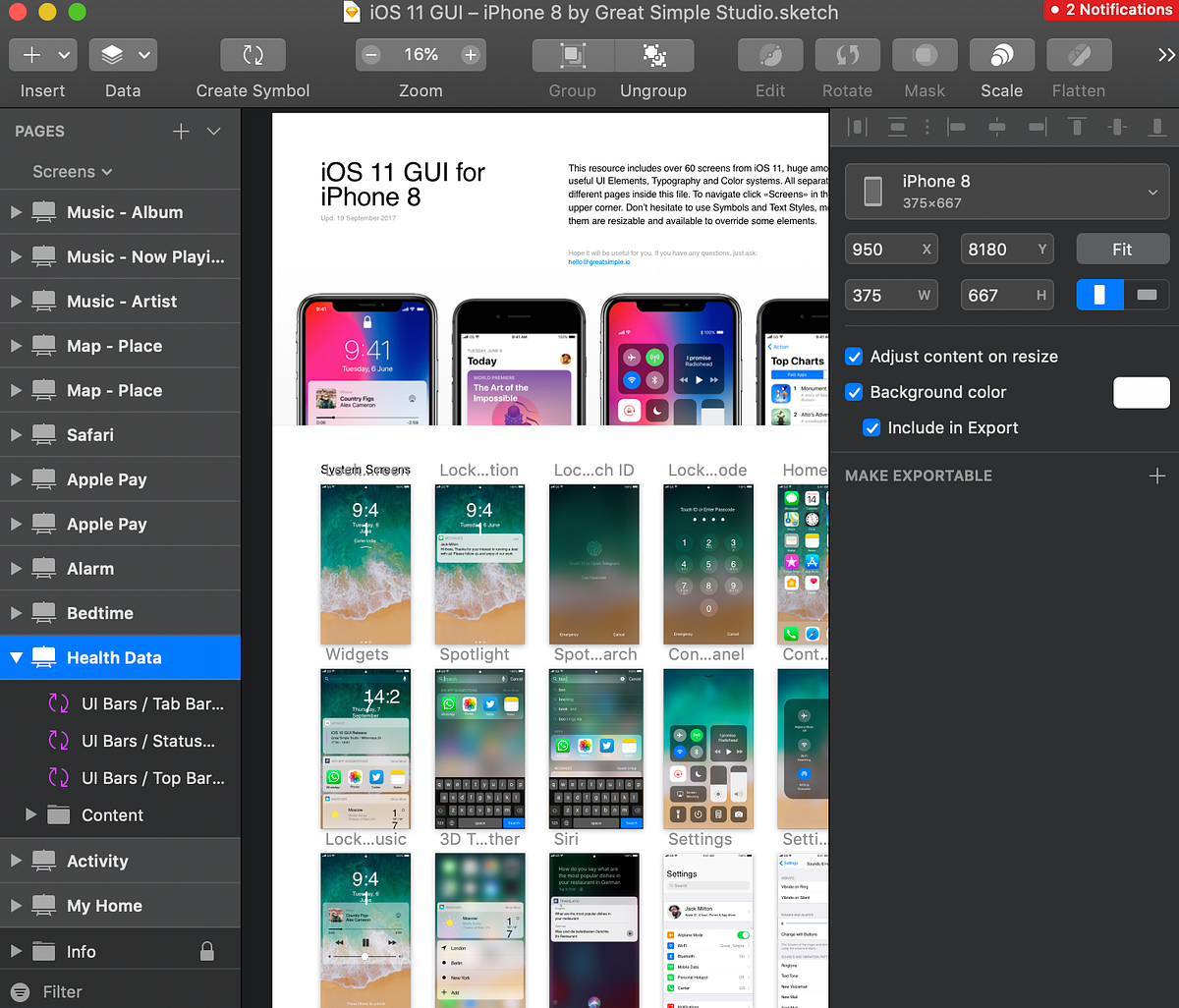Image resolution: width=1179 pixels, height=1008 pixels.
Task: Click the Edit toolbar icon
Action: [x=769, y=55]
